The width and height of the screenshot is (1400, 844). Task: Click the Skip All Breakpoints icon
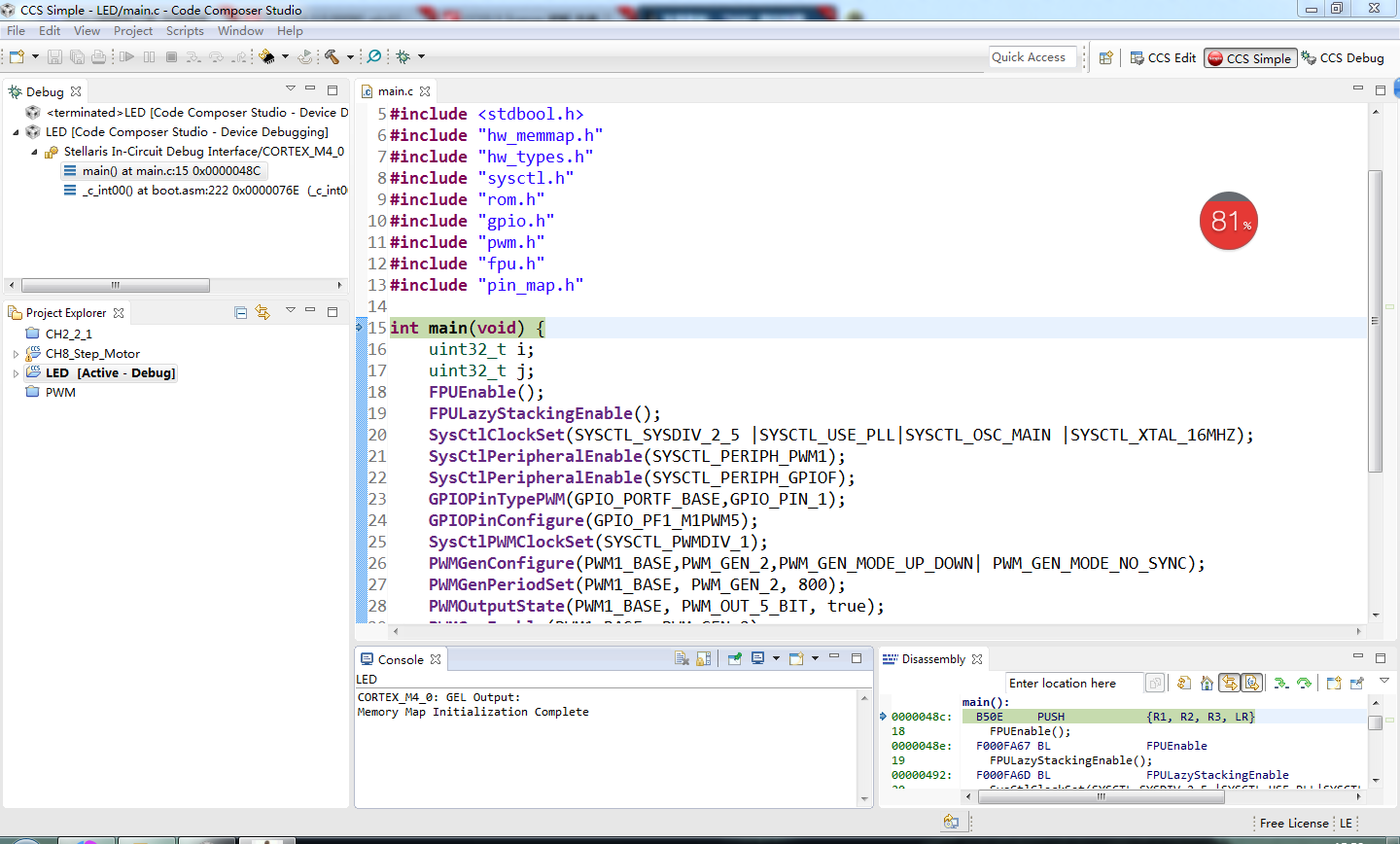click(373, 57)
